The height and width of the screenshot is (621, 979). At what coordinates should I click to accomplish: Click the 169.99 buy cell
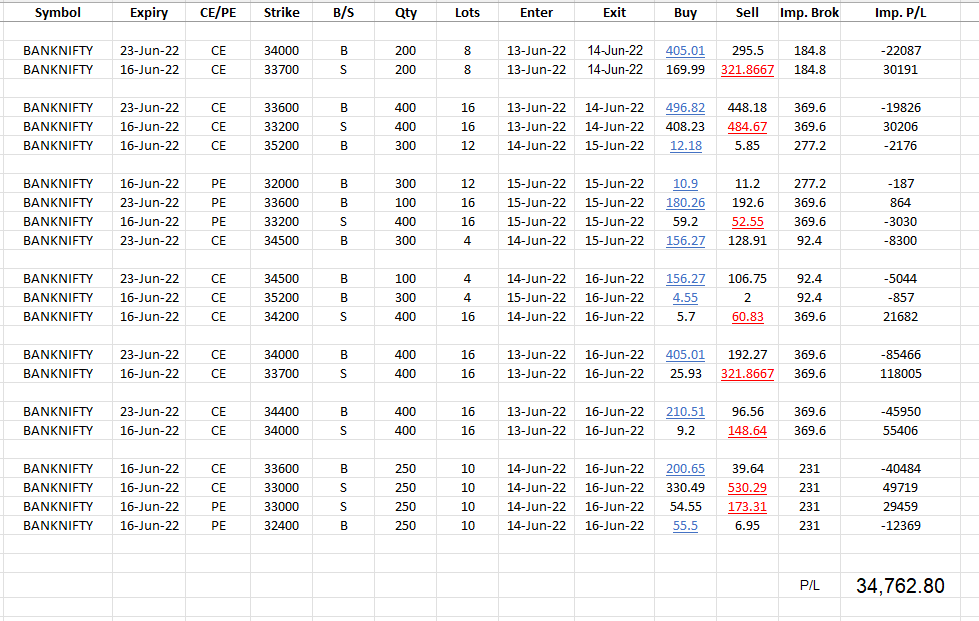pos(685,69)
